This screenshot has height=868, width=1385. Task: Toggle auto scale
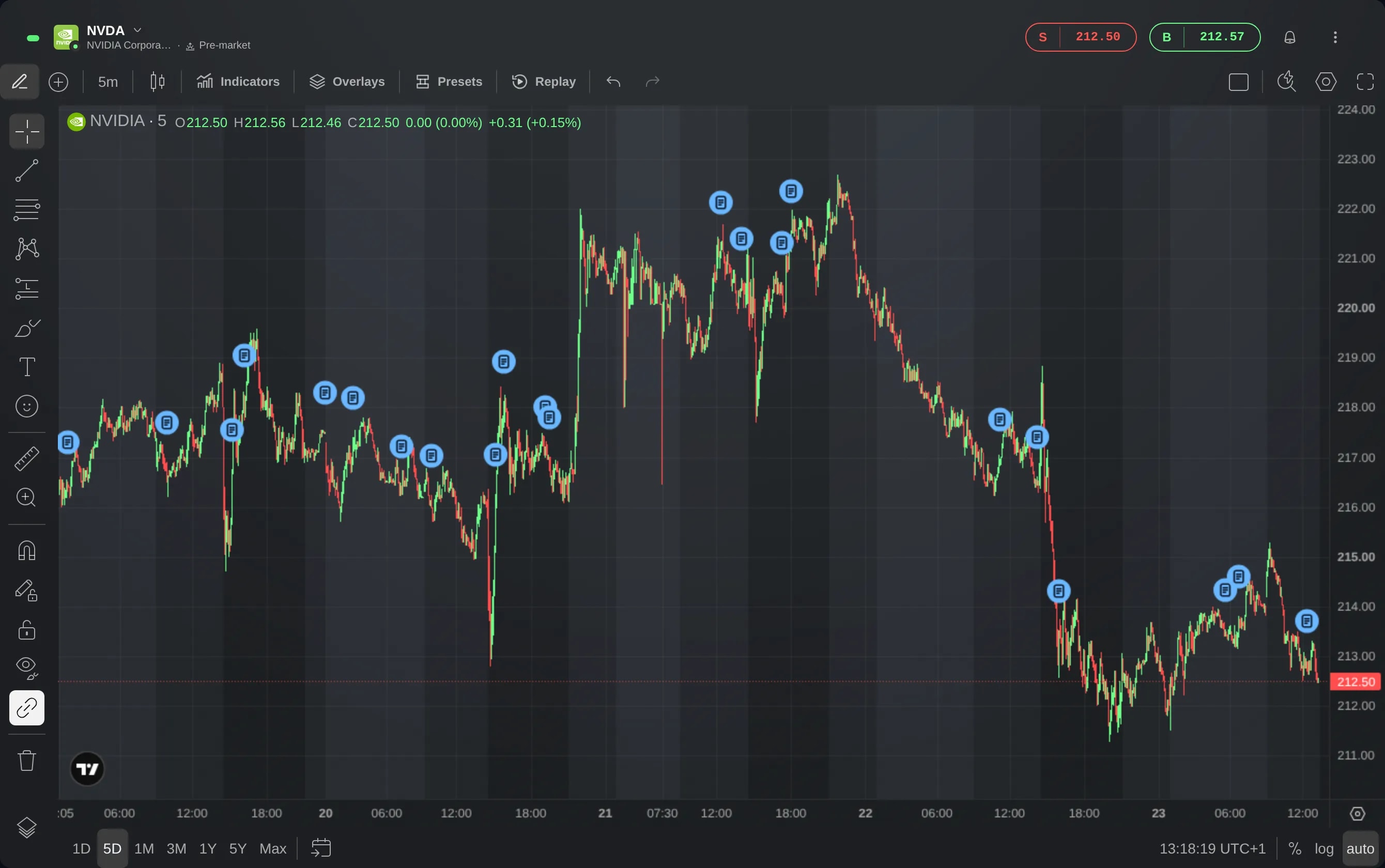click(x=1360, y=848)
